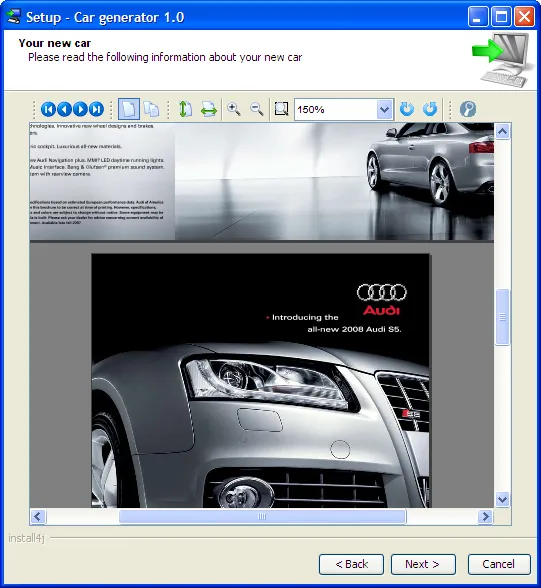Image resolution: width=541 pixels, height=588 pixels.
Task: Rotate page clockwise
Action: 407,110
